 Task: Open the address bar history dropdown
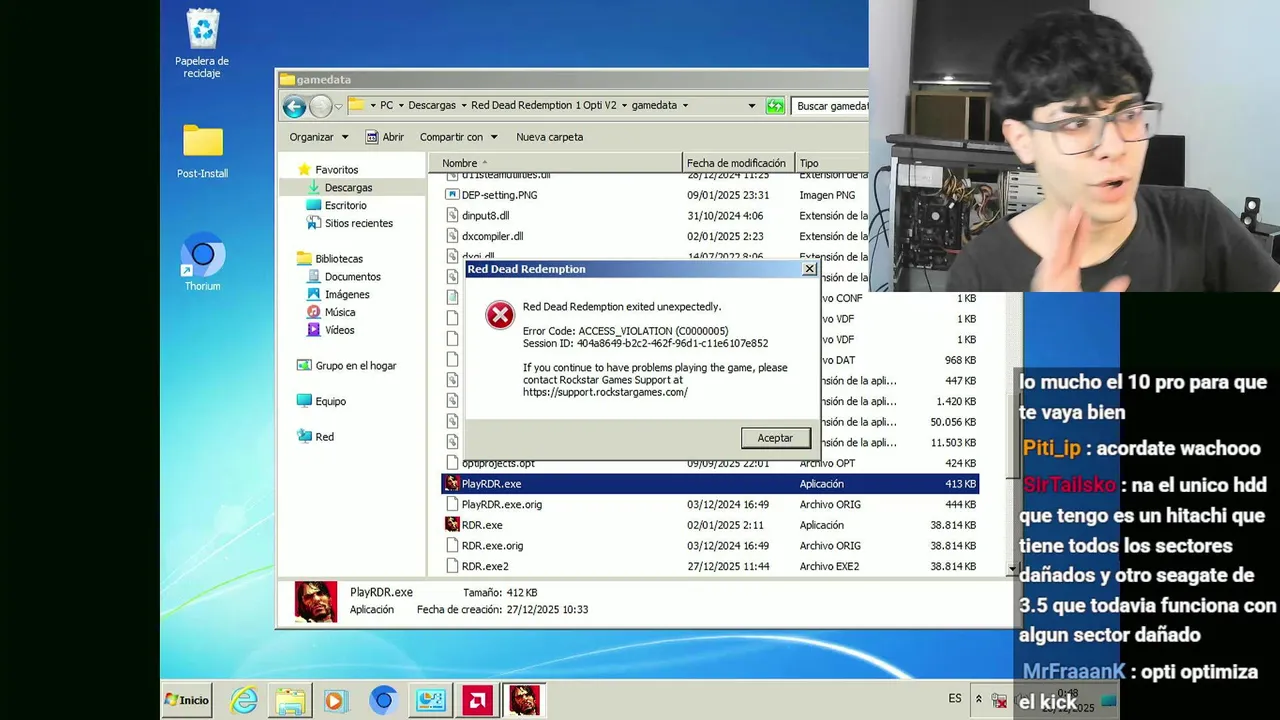[x=752, y=106]
